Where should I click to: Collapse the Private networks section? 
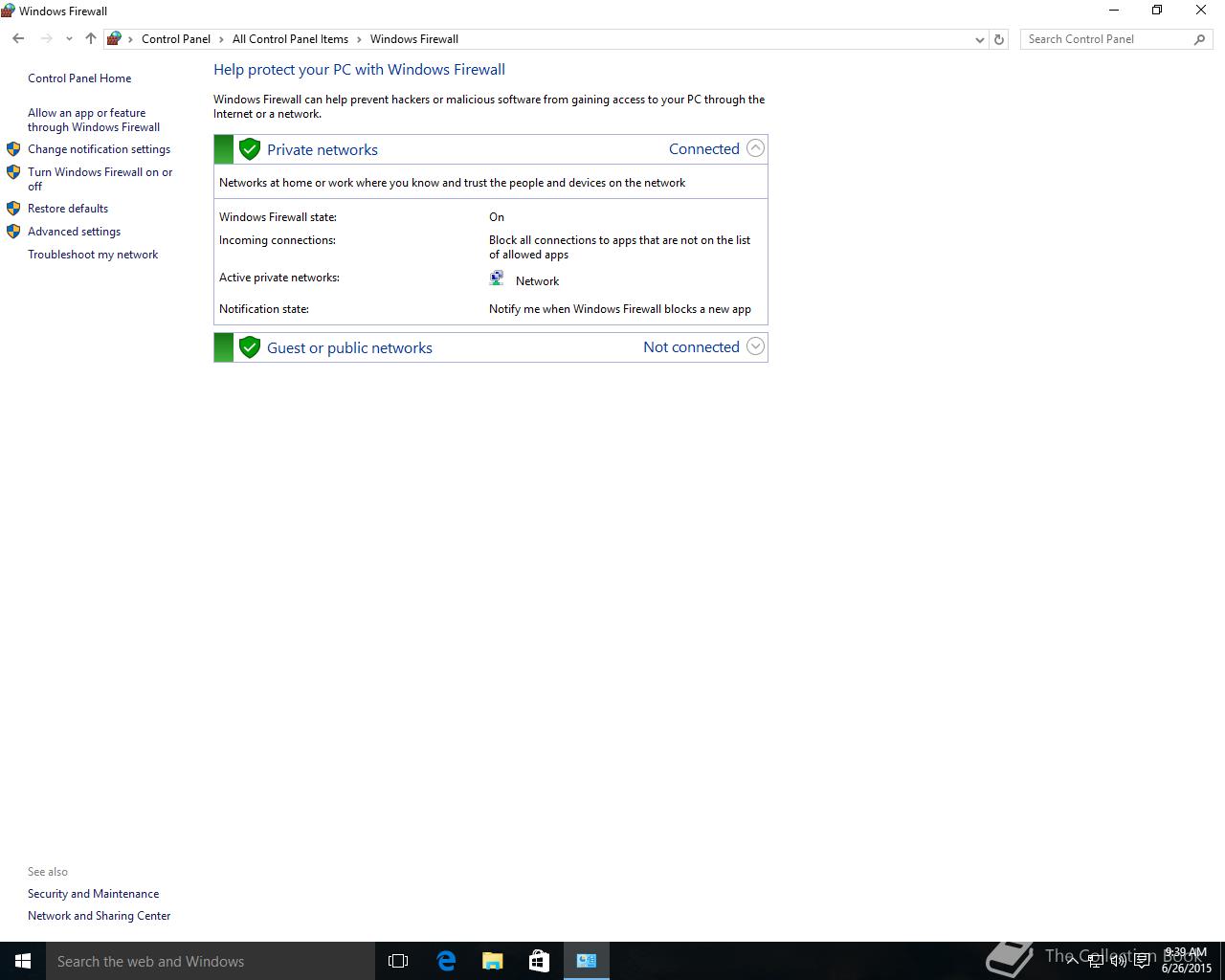click(x=755, y=148)
